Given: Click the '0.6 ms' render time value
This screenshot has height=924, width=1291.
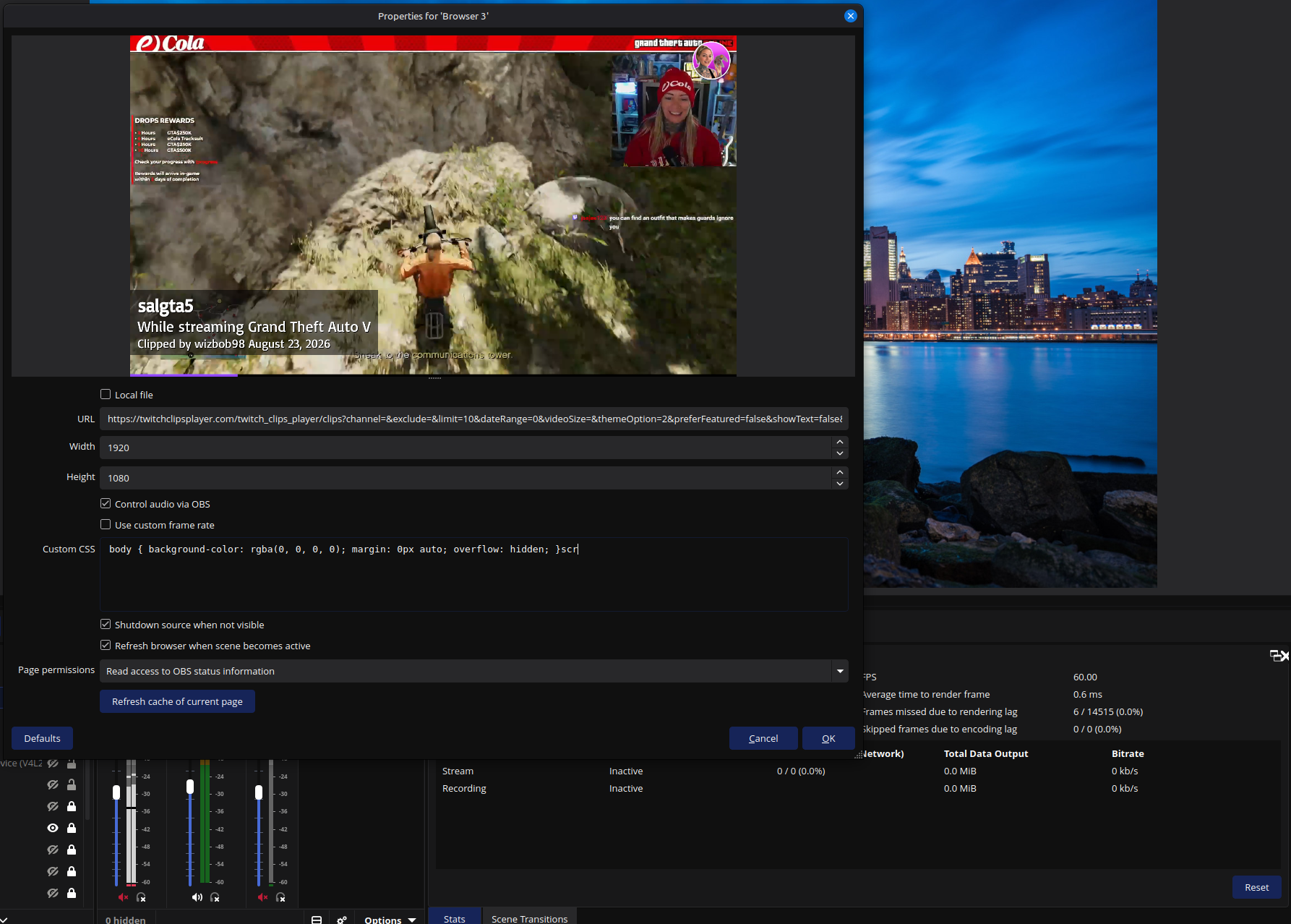Looking at the screenshot, I should pyautogui.click(x=1088, y=694).
